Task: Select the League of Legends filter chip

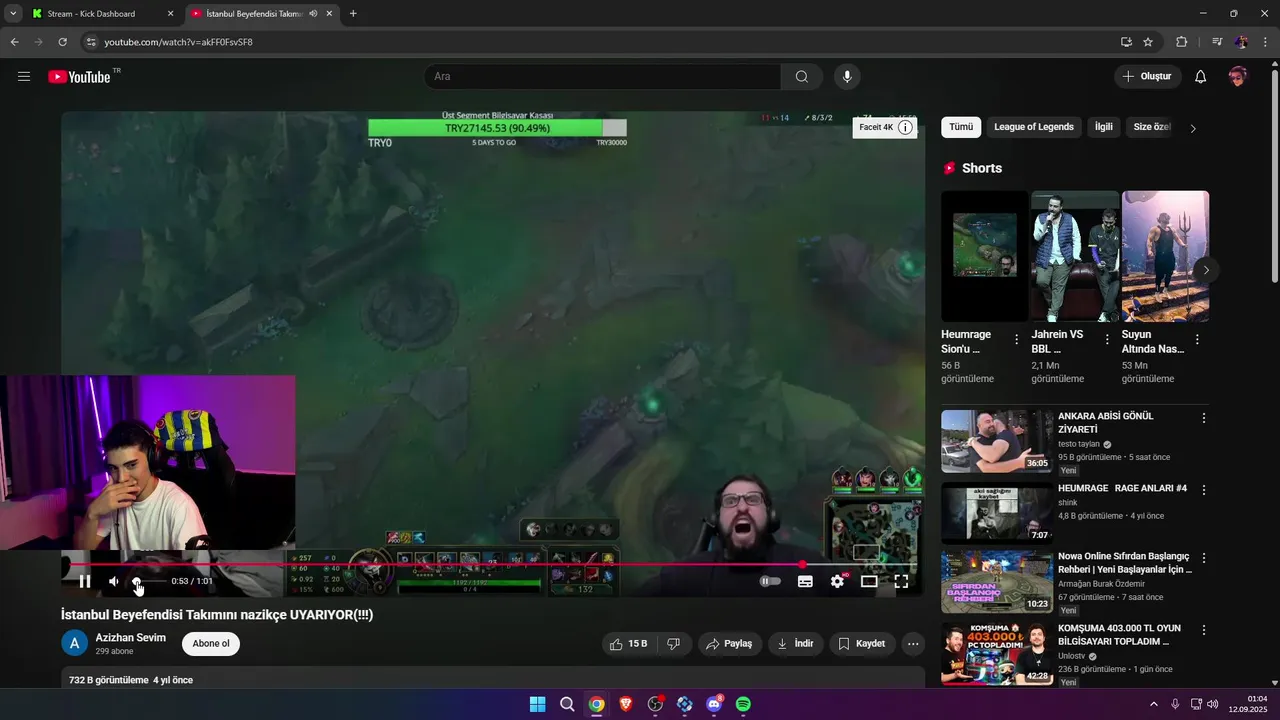Action: point(1034,127)
